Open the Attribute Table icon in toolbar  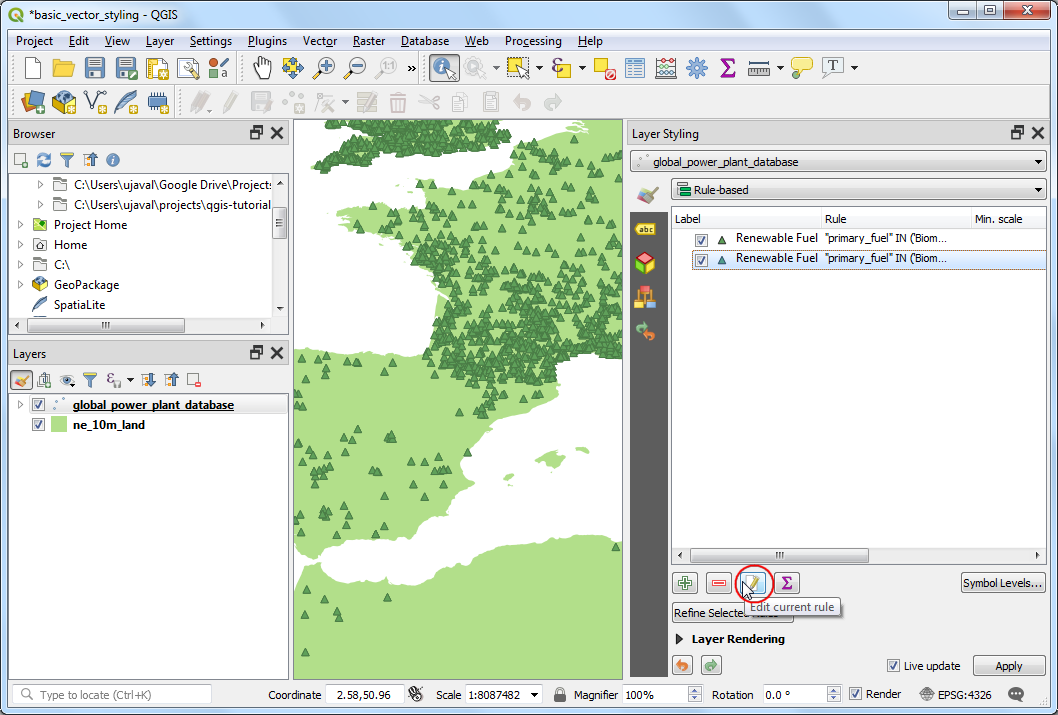(634, 68)
